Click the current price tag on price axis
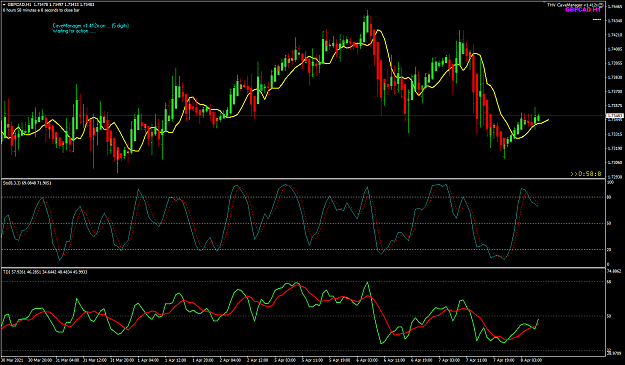This screenshot has height=365, width=625. [614, 116]
